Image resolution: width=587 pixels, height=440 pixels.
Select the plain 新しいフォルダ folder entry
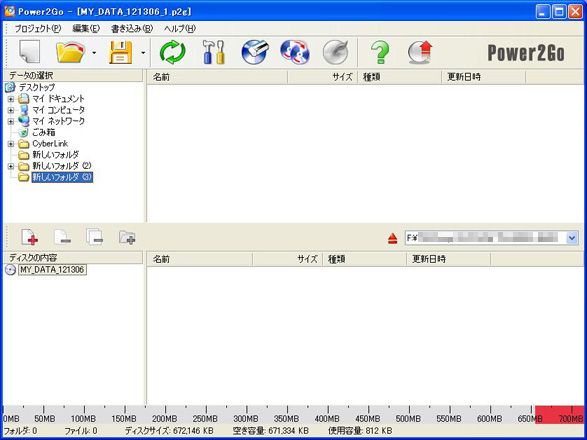click(x=55, y=155)
